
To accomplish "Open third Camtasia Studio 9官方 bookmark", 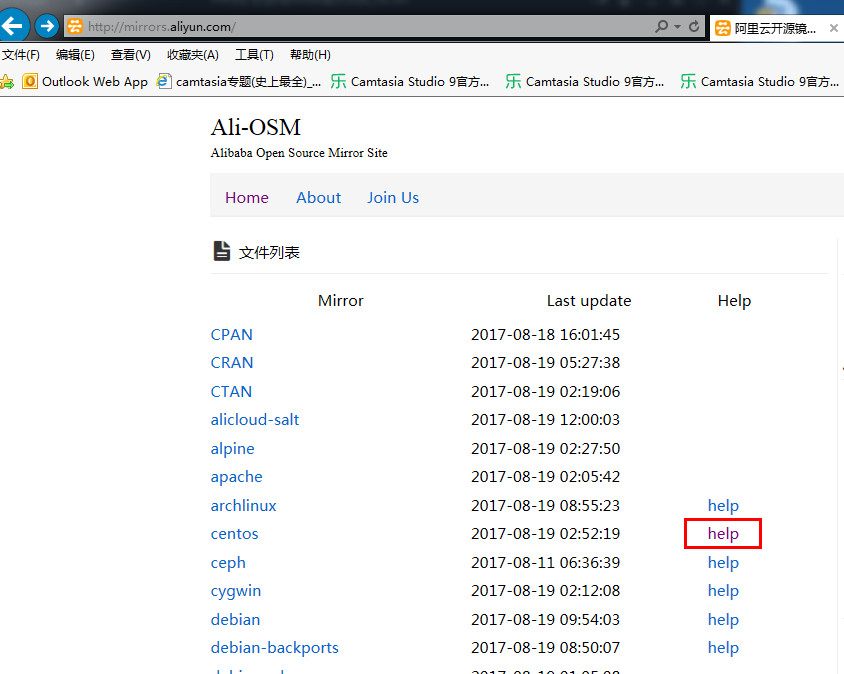I will [x=760, y=82].
